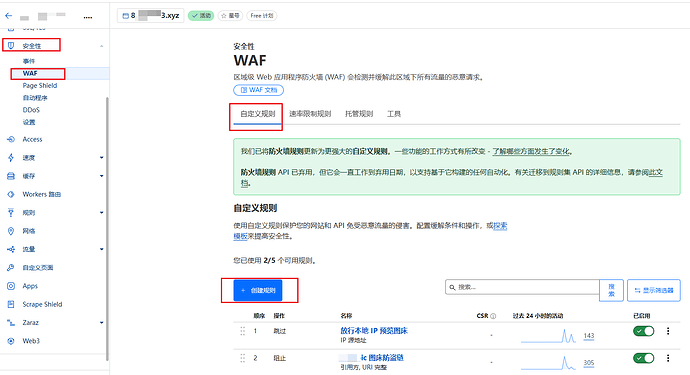Click the Web3 sidebar icon
The image size is (690, 375).
(11, 341)
